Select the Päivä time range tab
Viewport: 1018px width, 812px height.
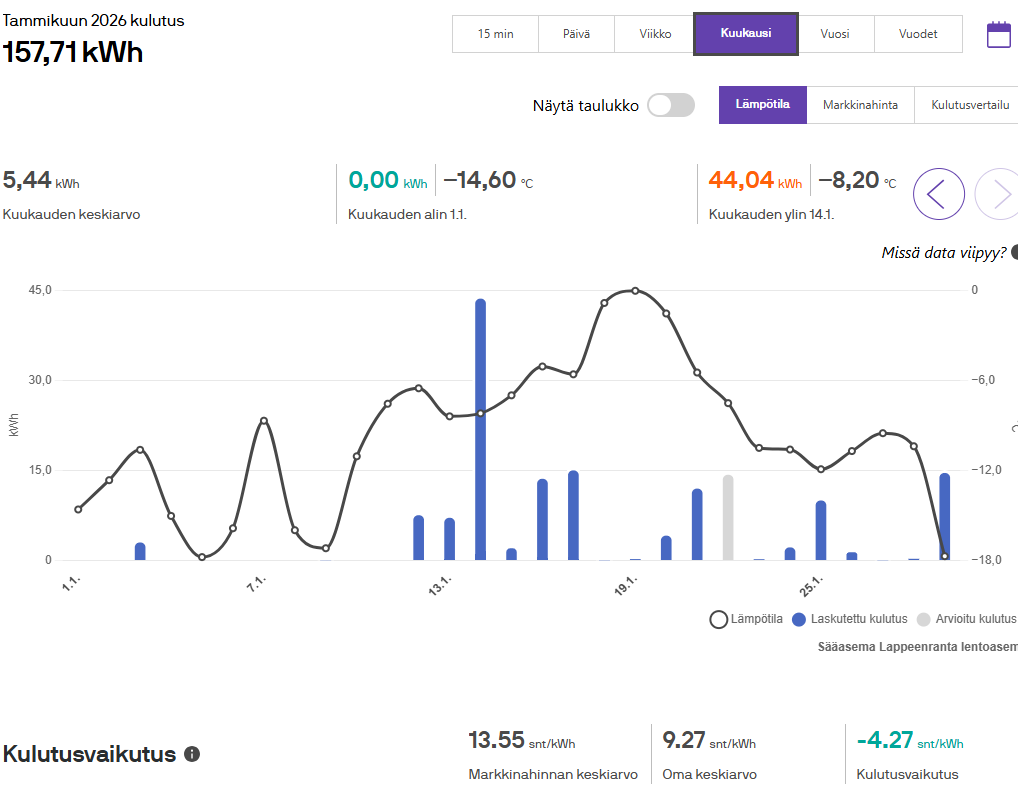tap(576, 34)
